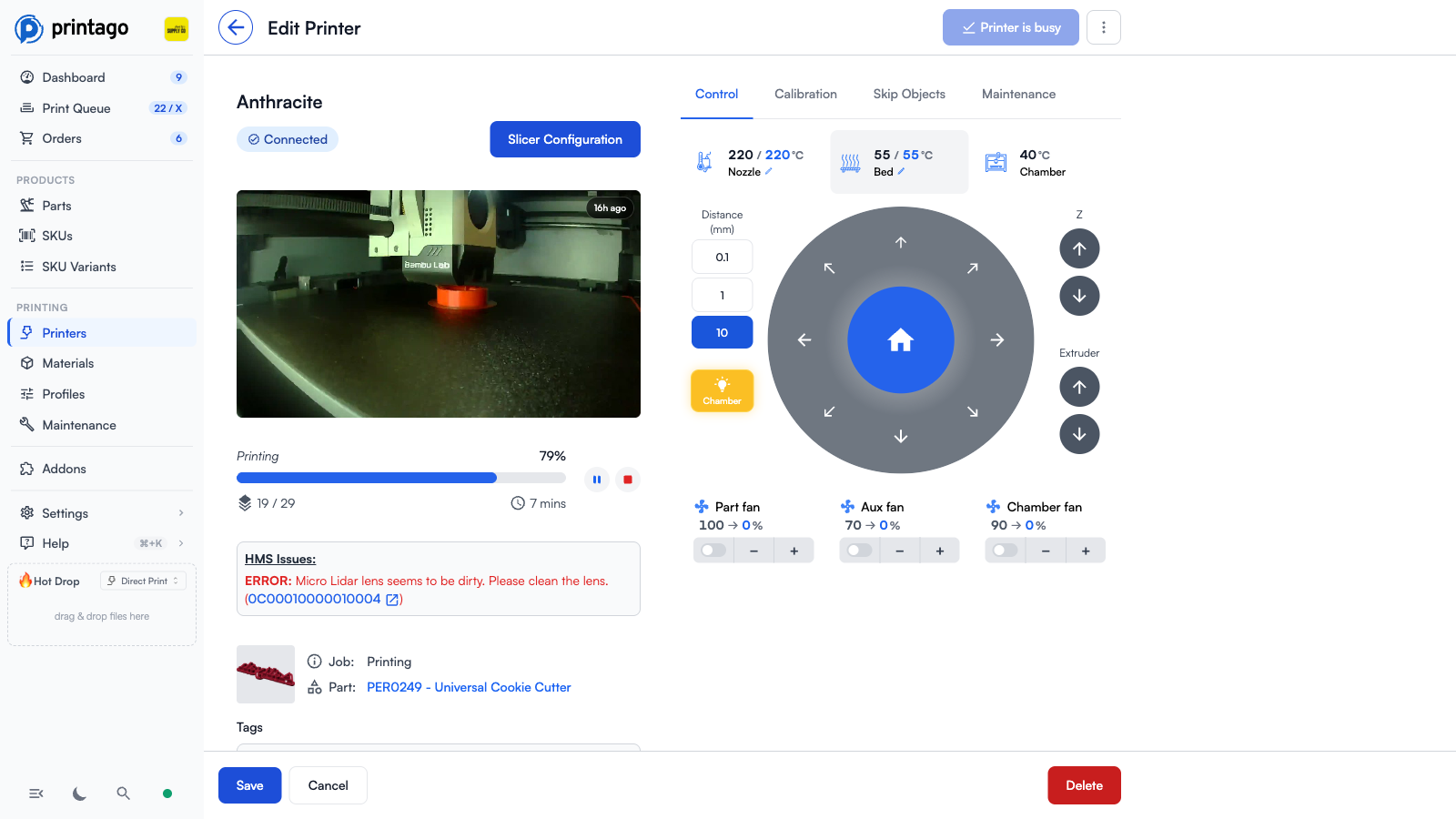Delete this printer
Viewport: 1456px width, 819px height.
tap(1084, 785)
